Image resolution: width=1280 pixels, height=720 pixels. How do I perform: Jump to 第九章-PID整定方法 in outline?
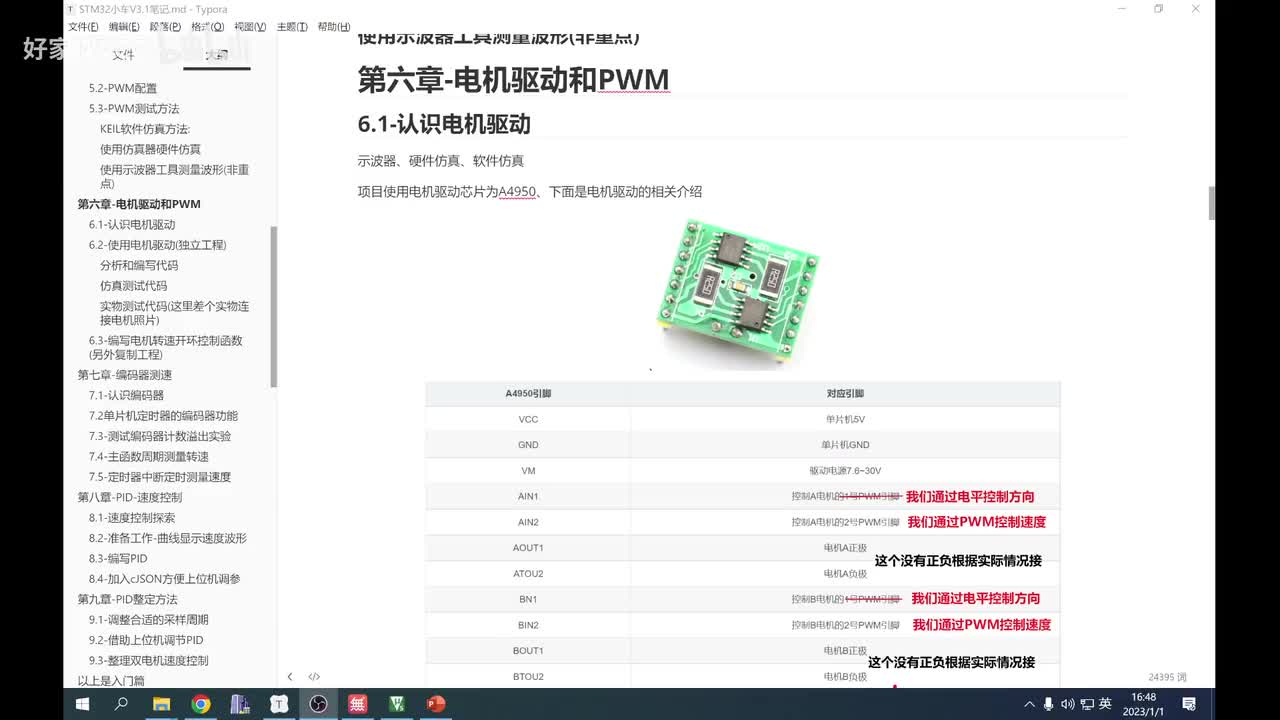point(128,599)
